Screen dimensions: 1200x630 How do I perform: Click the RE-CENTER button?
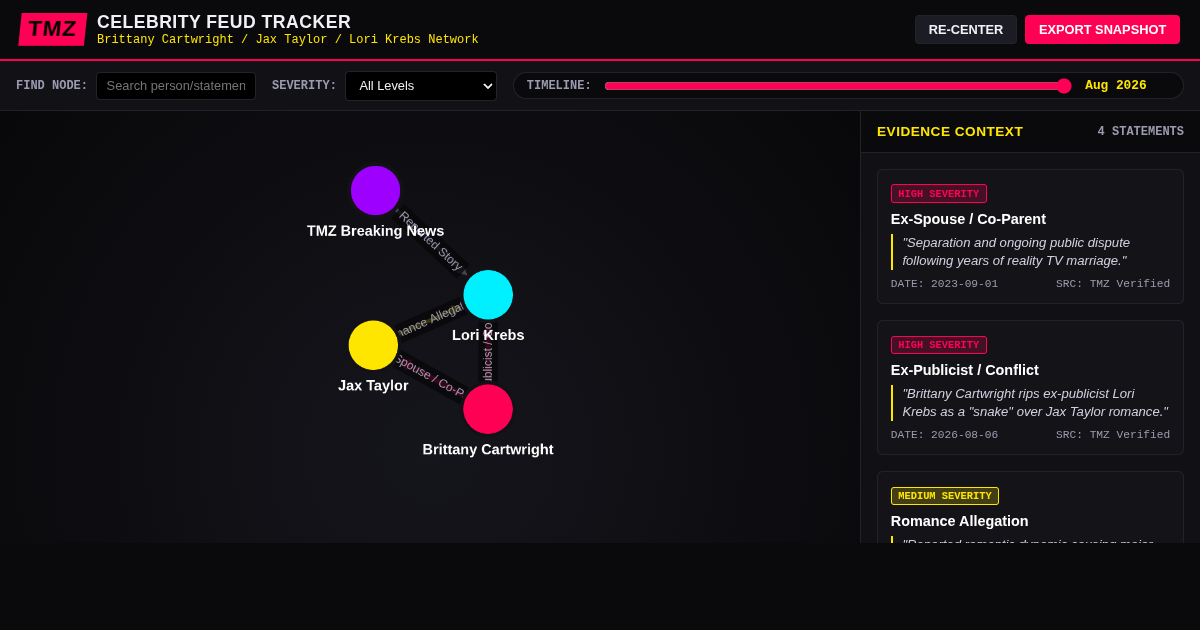(x=966, y=30)
